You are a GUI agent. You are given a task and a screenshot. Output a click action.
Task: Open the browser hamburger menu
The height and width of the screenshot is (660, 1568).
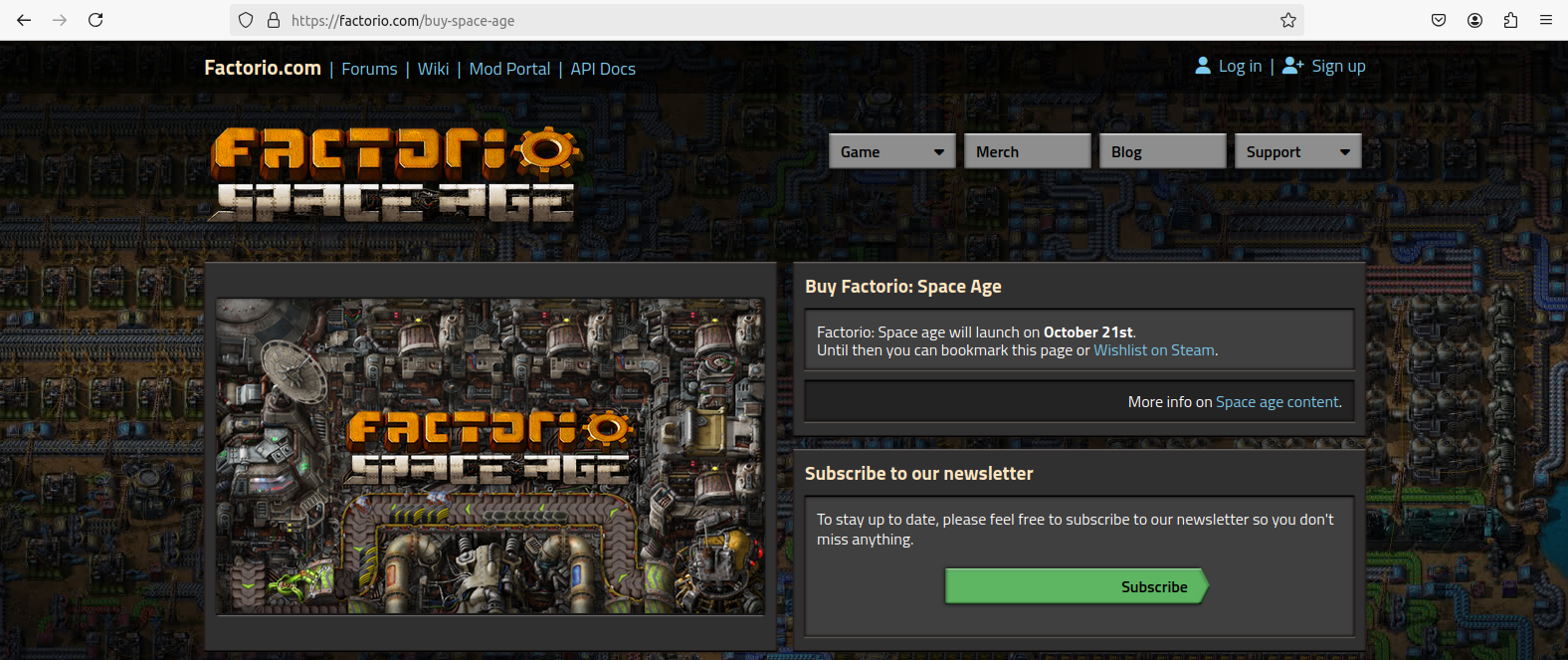(x=1546, y=20)
